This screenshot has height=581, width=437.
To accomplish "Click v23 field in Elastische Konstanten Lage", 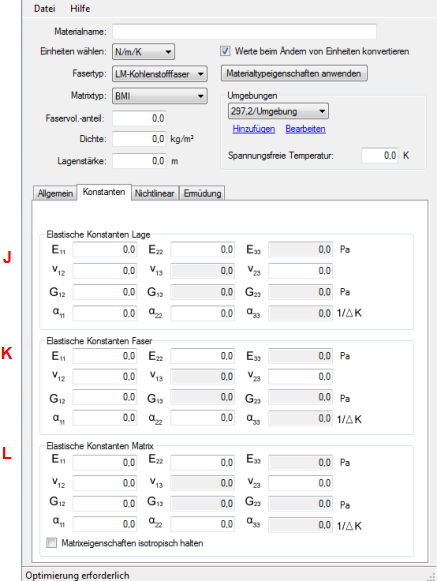I will (x=300, y=271).
